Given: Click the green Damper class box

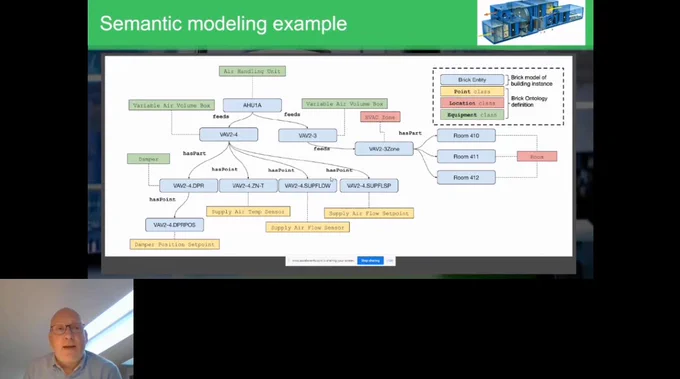Looking at the screenshot, I should pyautogui.click(x=148, y=159).
